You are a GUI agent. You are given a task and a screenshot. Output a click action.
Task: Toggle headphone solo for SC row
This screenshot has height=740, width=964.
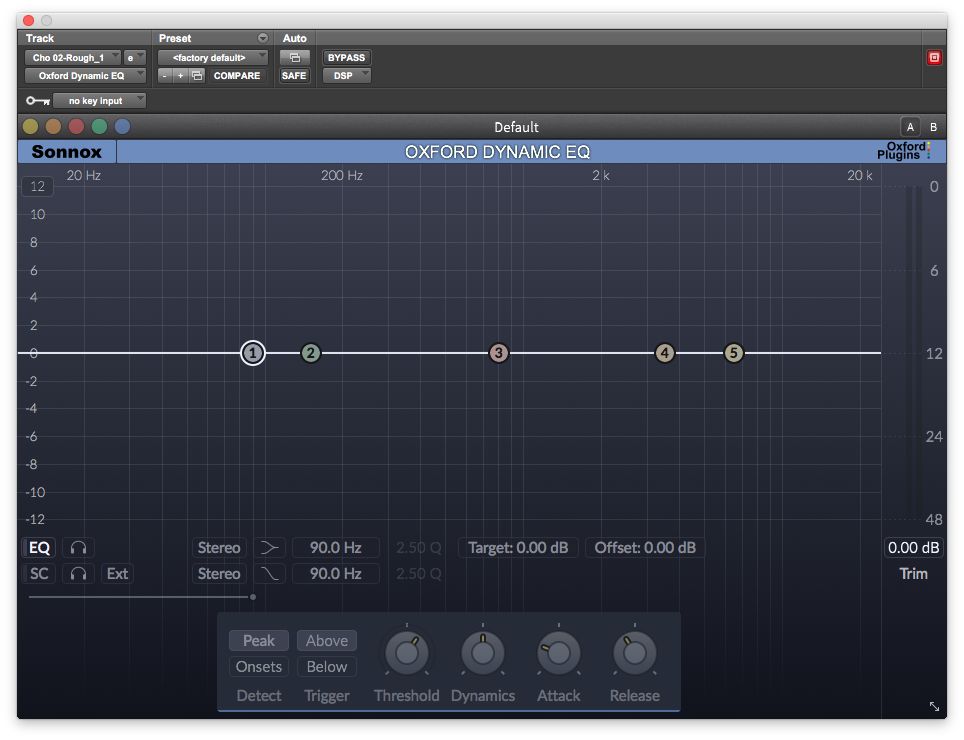tap(78, 573)
